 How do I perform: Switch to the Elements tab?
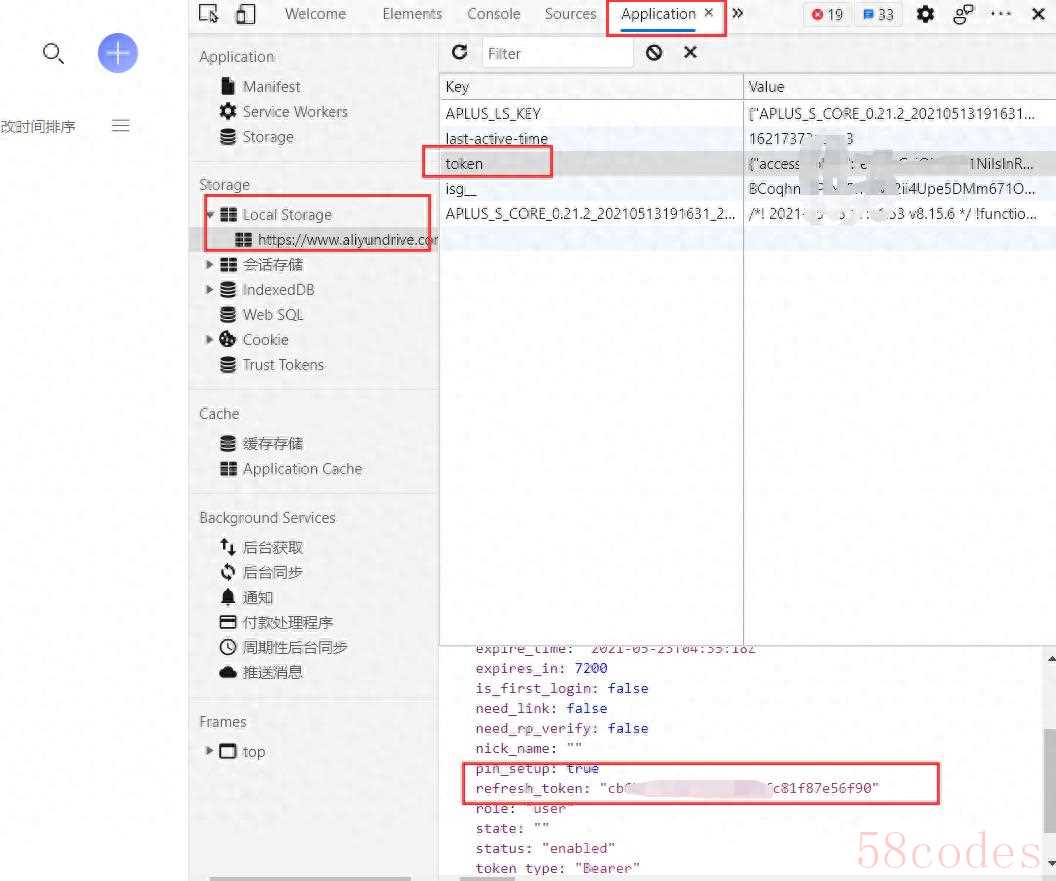point(412,14)
